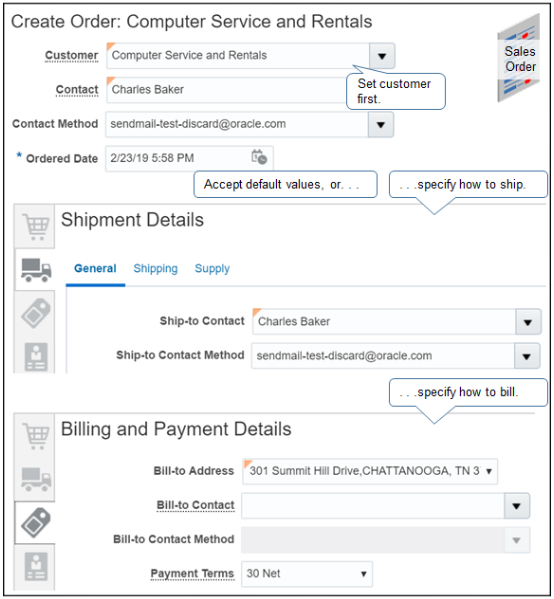554x599 pixels.
Task: Open the Payment Terms 30 Net dropdown
Action: 307,574
